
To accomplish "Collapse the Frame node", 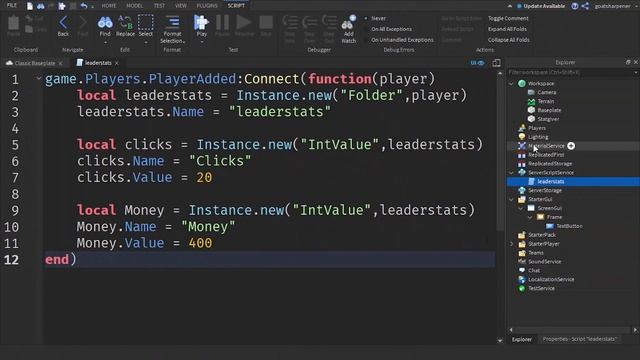I will pyautogui.click(x=530, y=217).
